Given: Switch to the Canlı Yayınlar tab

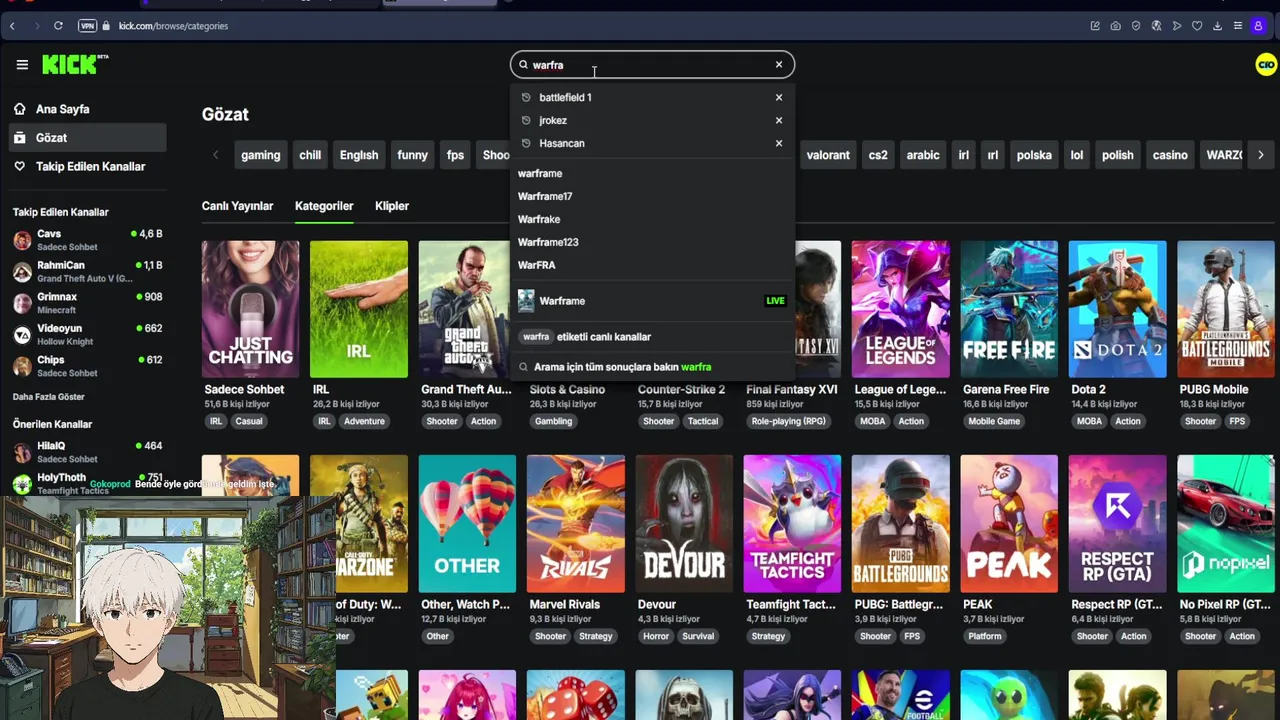Looking at the screenshot, I should (x=237, y=206).
